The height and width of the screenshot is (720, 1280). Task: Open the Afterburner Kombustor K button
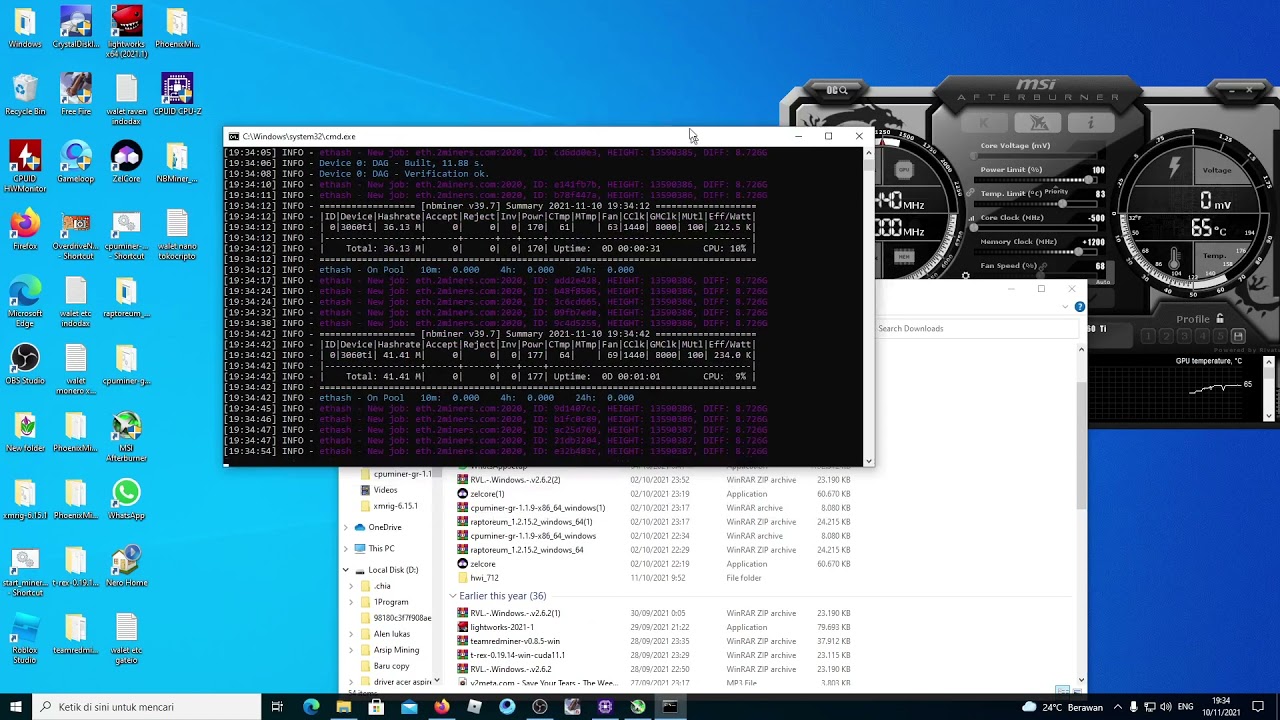click(x=984, y=123)
